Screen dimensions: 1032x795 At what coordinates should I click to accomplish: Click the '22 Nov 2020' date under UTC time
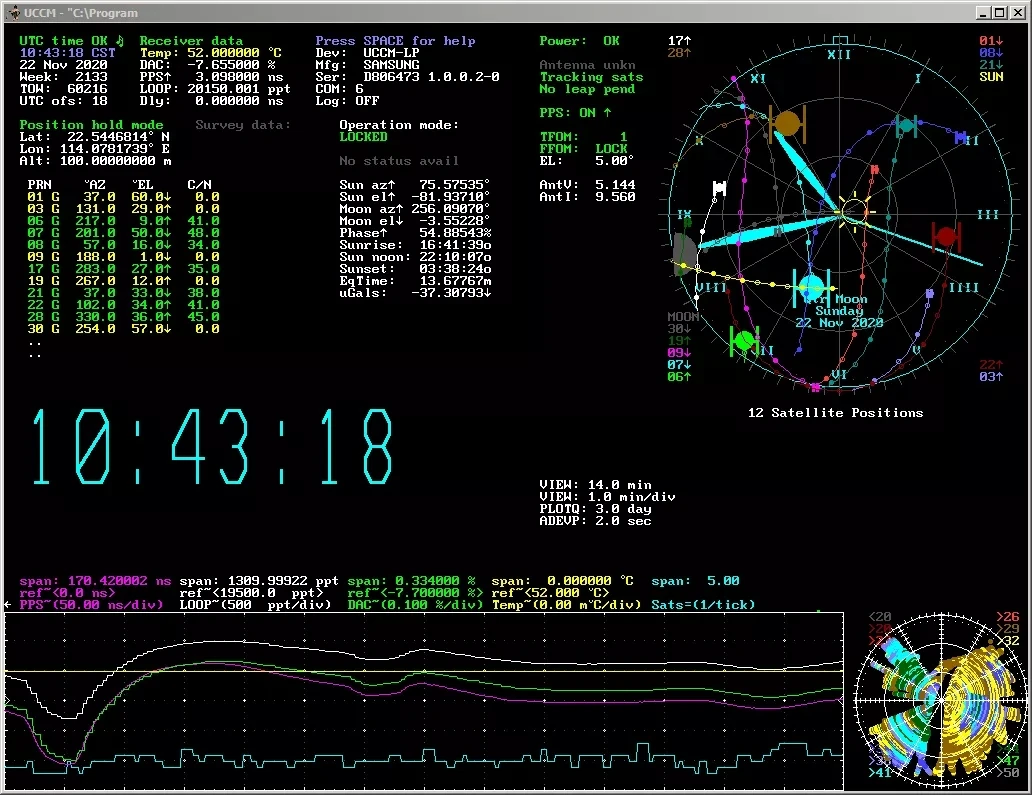[63, 64]
